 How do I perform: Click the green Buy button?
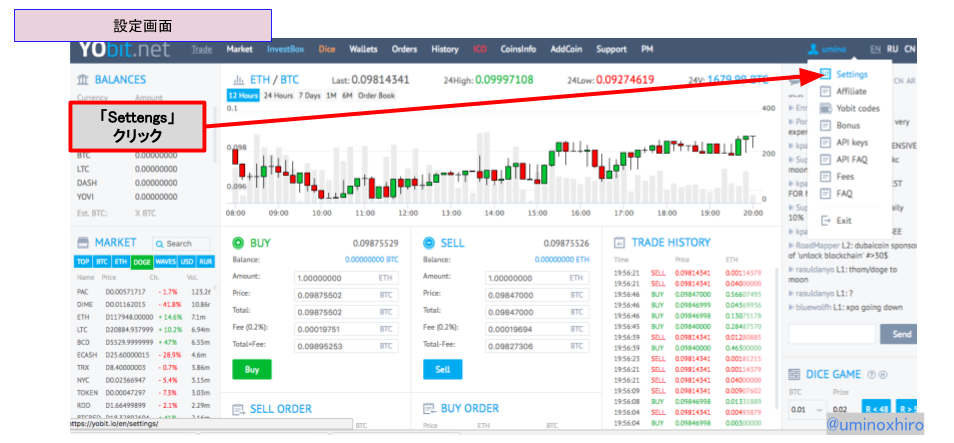(252, 369)
